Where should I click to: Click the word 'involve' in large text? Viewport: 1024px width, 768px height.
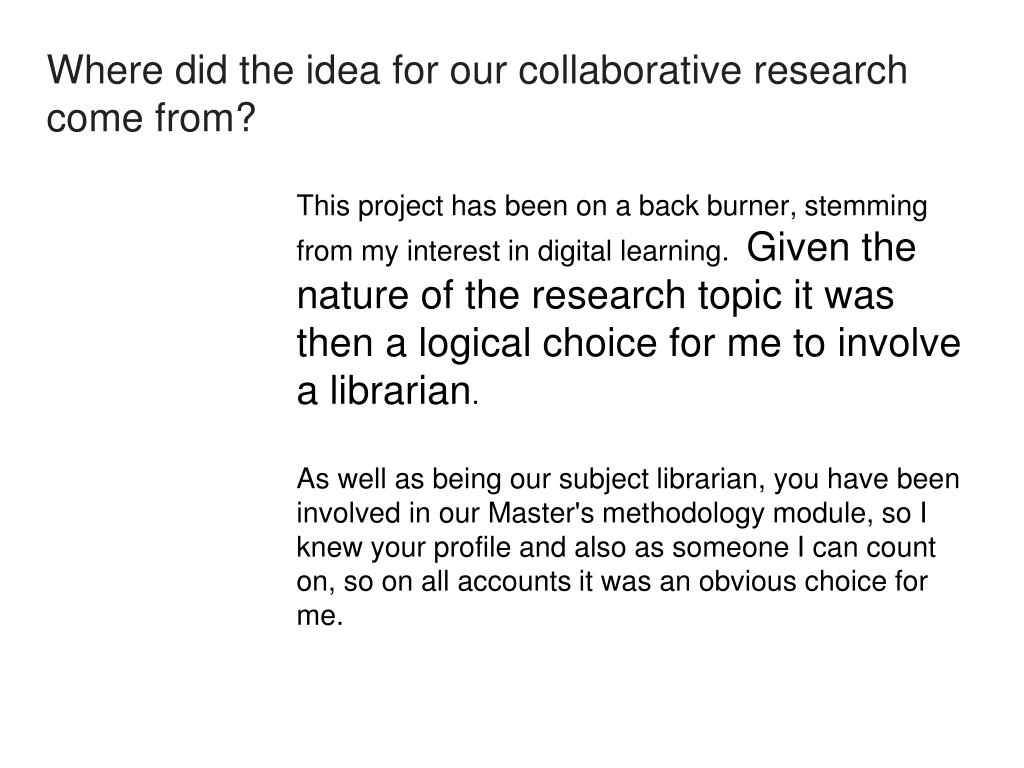pyautogui.click(x=899, y=343)
